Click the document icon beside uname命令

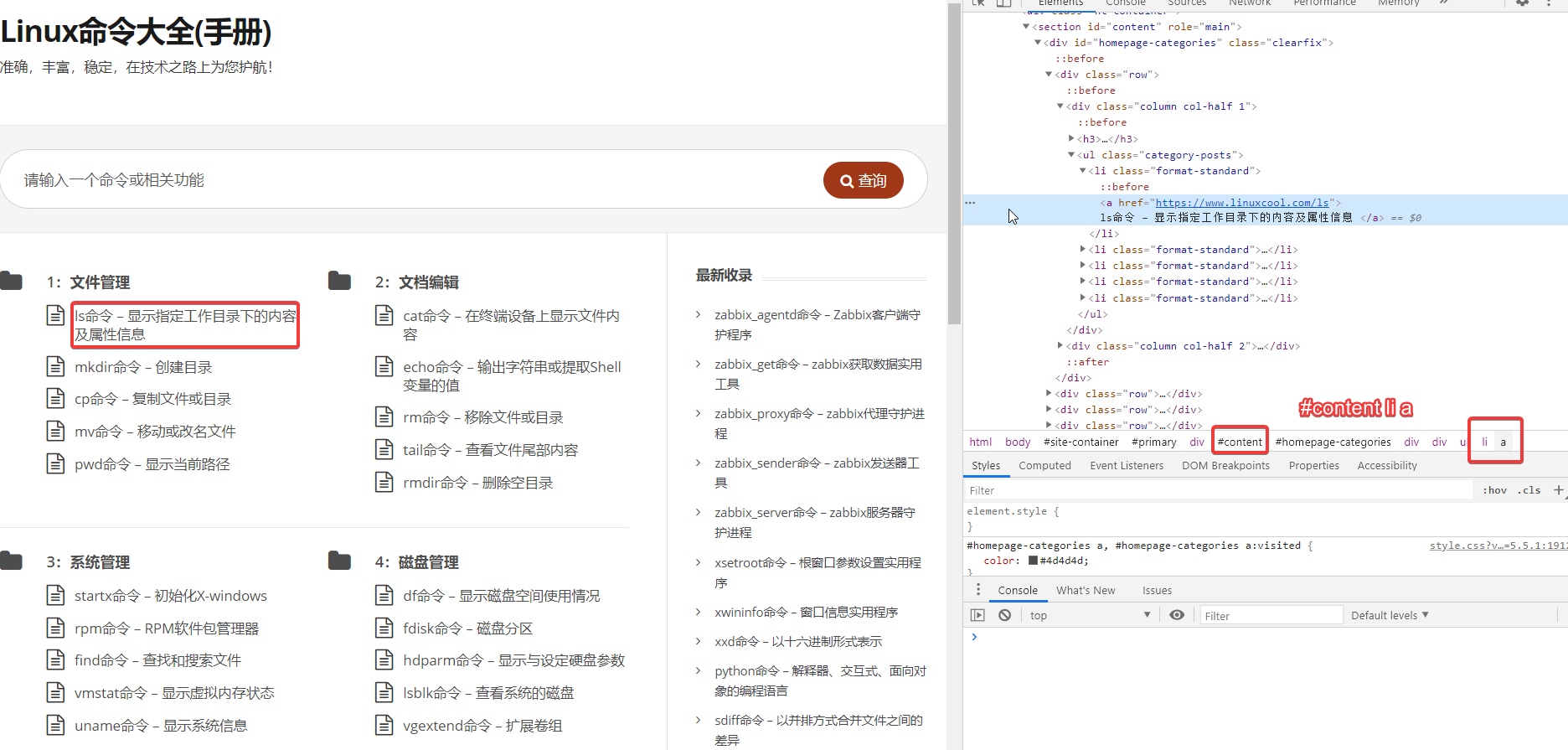(55, 725)
